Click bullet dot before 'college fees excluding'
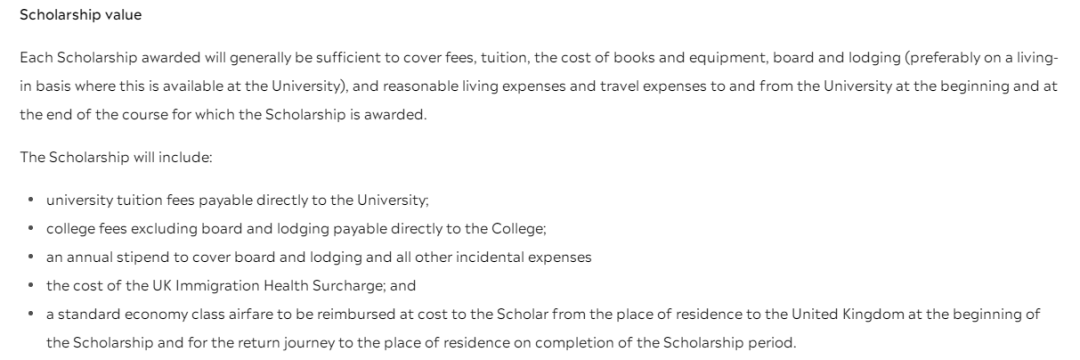1080x360 pixels. pyautogui.click(x=30, y=229)
